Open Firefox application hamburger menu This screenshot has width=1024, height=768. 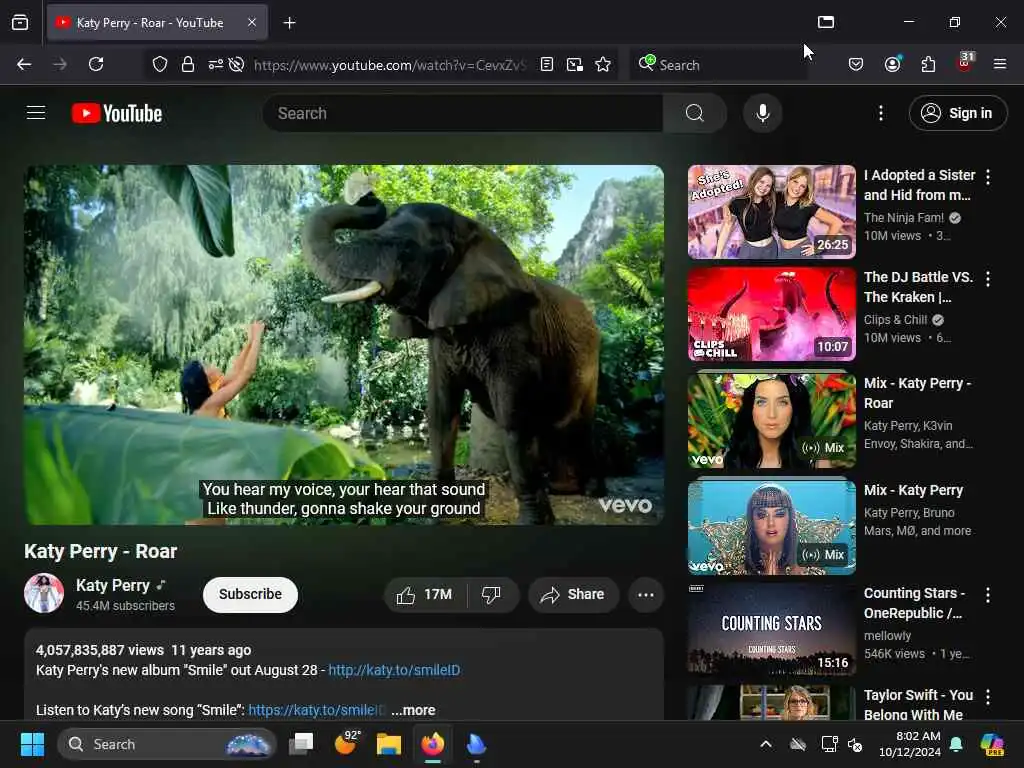pyautogui.click(x=1000, y=64)
